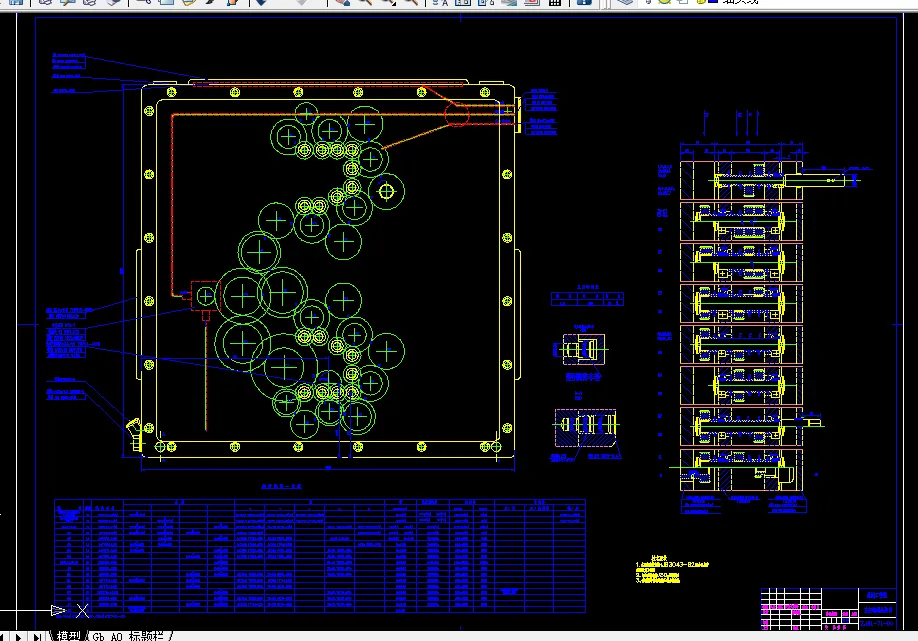The image size is (918, 641).
Task: Click the next layout tab scroll arrow
Action: (x=19, y=636)
